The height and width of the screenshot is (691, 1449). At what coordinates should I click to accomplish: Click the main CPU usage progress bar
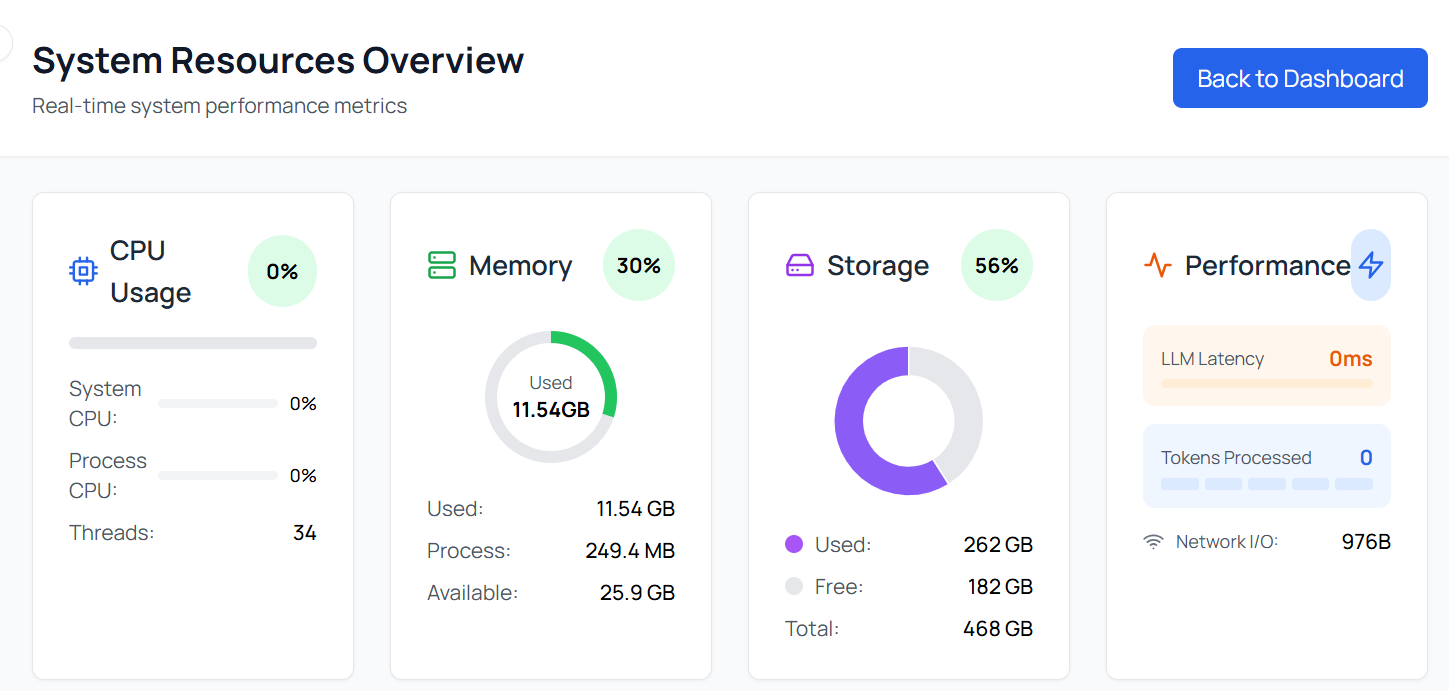click(193, 343)
